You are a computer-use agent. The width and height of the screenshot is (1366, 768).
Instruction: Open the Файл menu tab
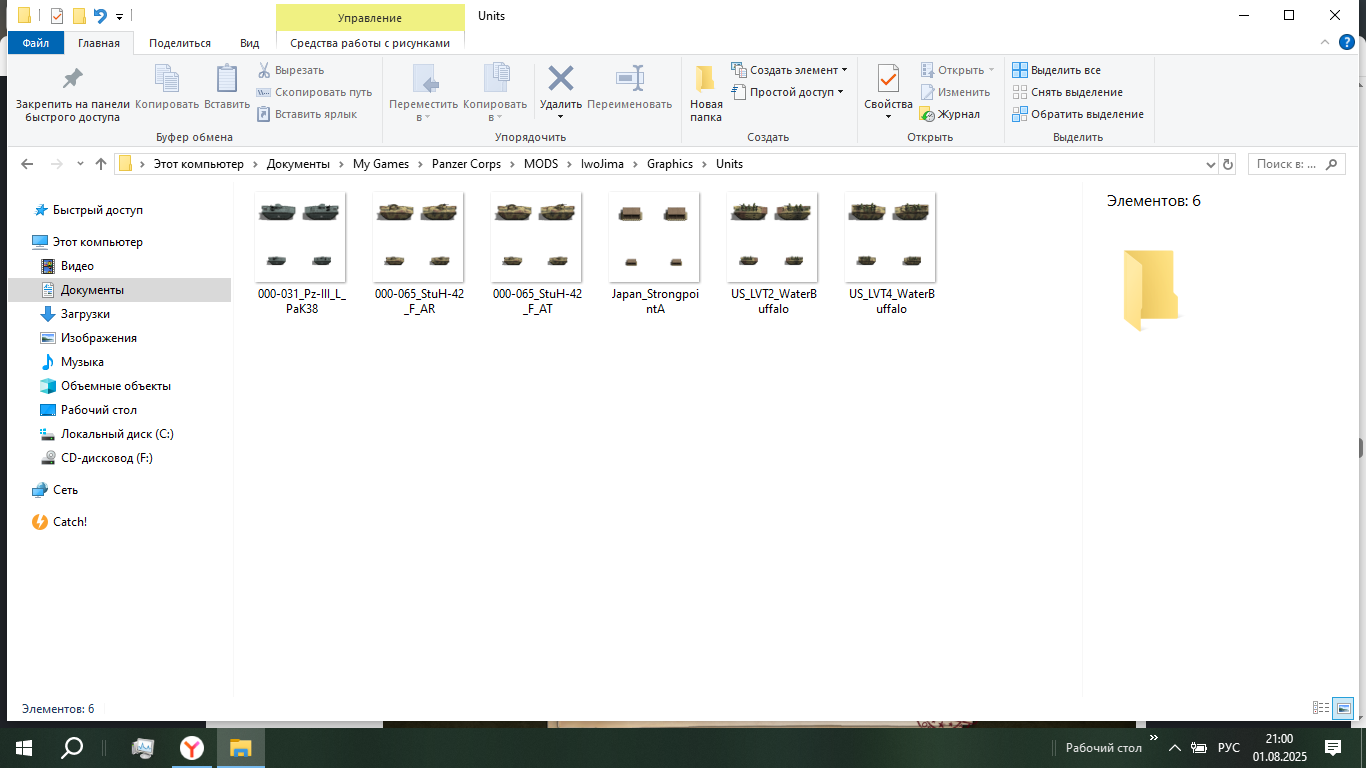(36, 43)
